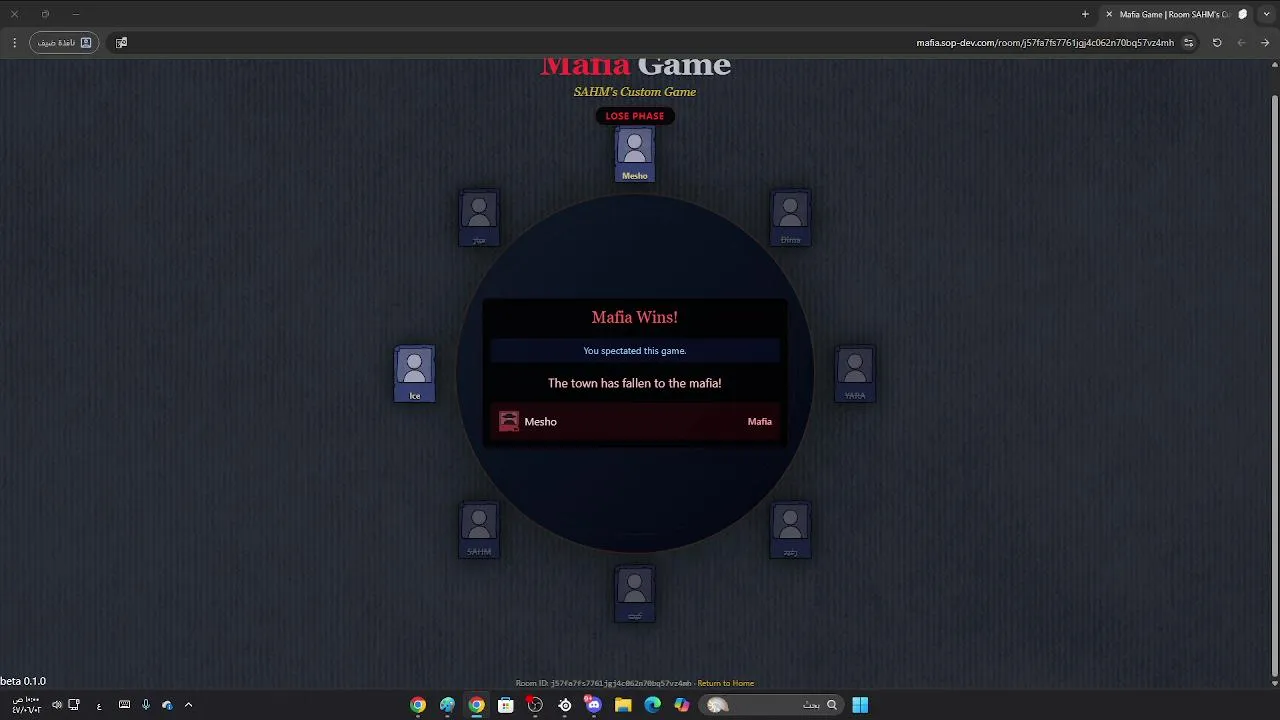The width and height of the screenshot is (1280, 720).
Task: Click the Return to Home link
Action: pyautogui.click(x=726, y=683)
